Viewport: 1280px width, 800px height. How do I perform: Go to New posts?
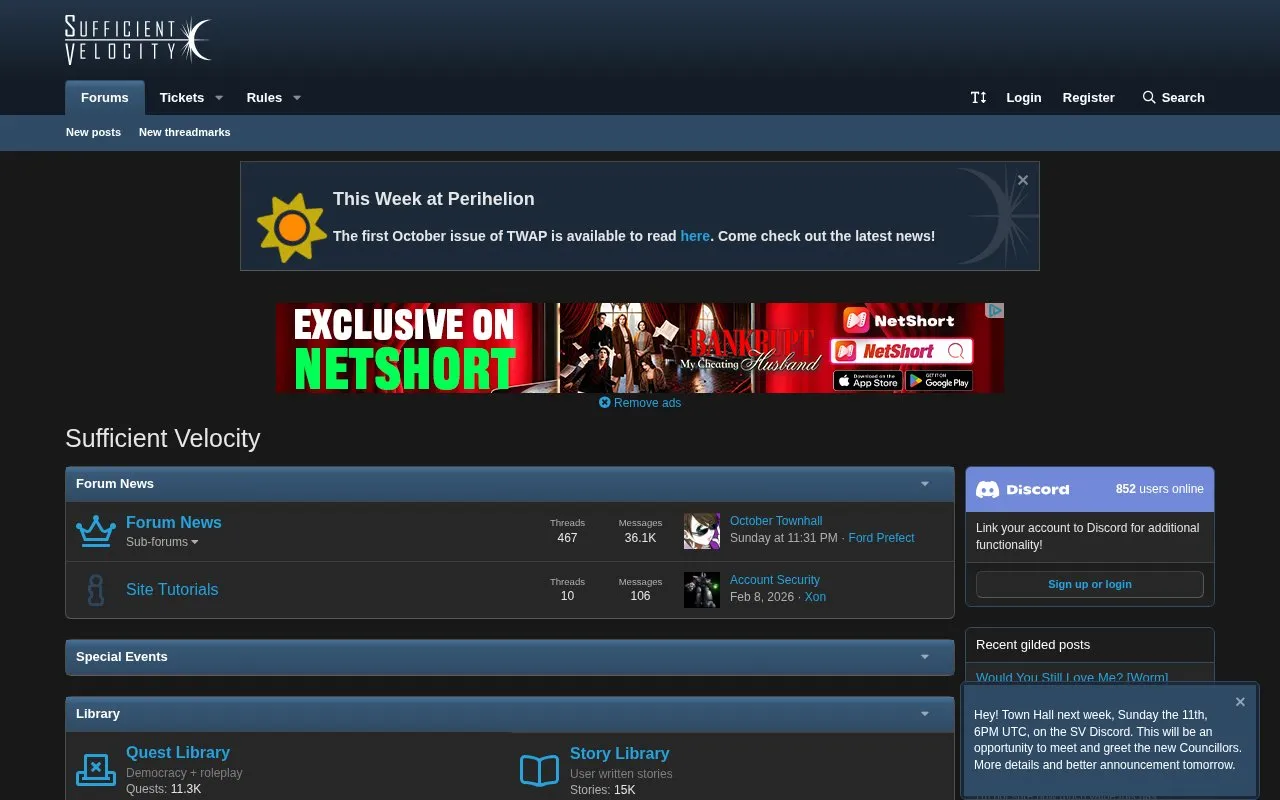[93, 132]
